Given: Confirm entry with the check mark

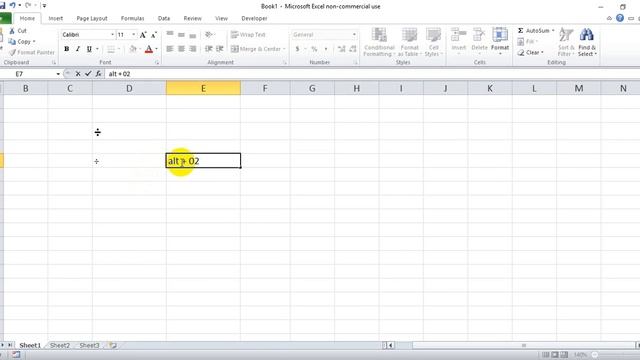Looking at the screenshot, I should click(x=88, y=74).
